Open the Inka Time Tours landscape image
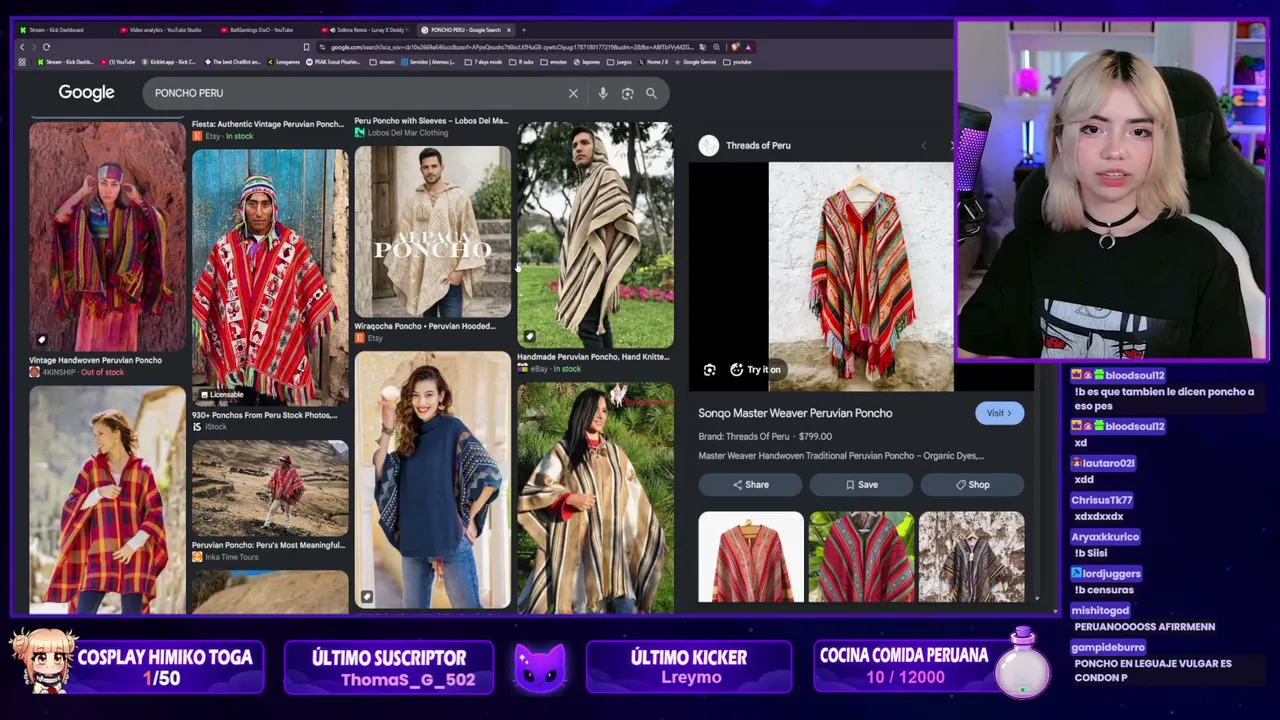The width and height of the screenshot is (1280, 720). click(270, 489)
